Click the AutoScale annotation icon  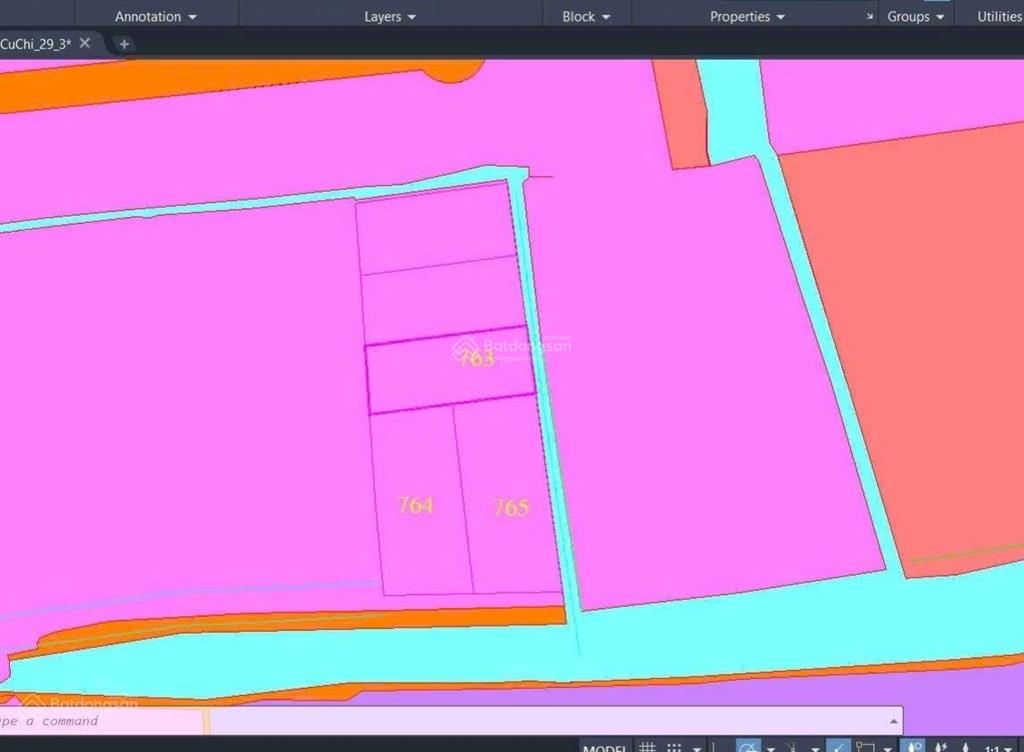coord(940,746)
